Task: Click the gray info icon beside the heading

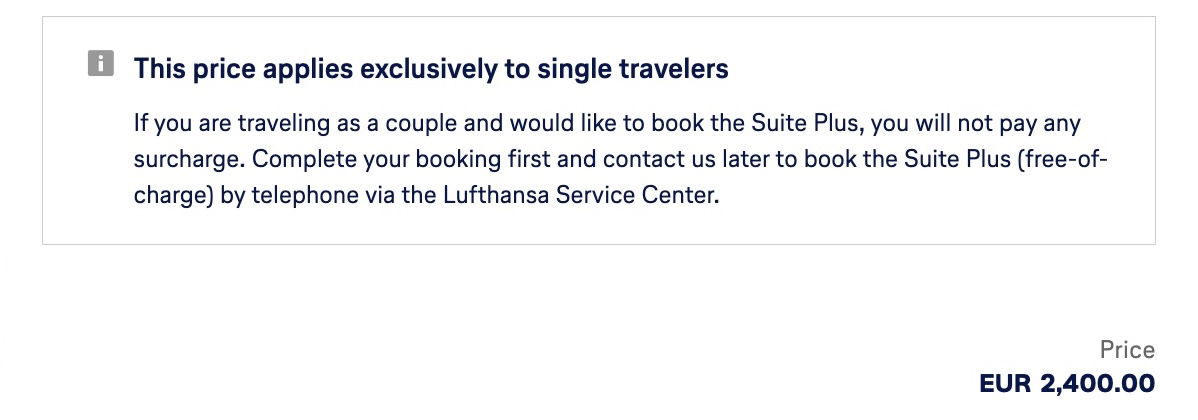Action: coord(101,63)
